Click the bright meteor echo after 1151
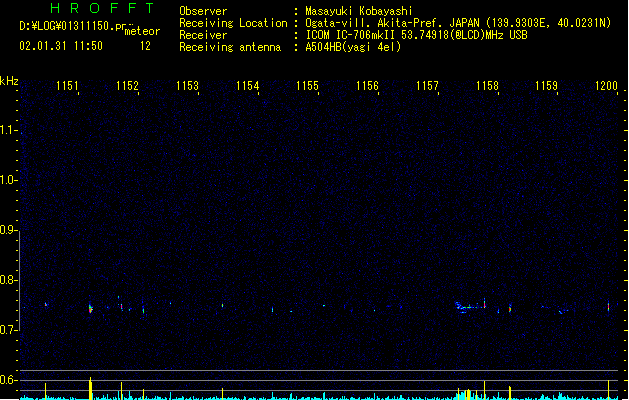 tap(91, 309)
